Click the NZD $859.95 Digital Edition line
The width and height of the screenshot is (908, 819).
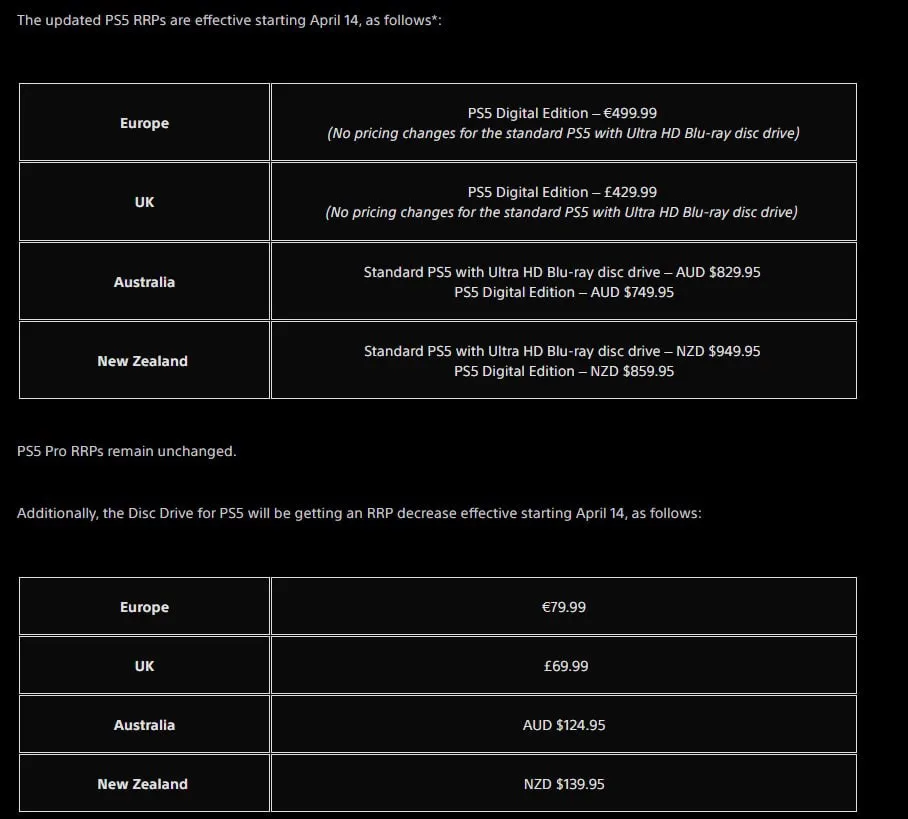564,371
